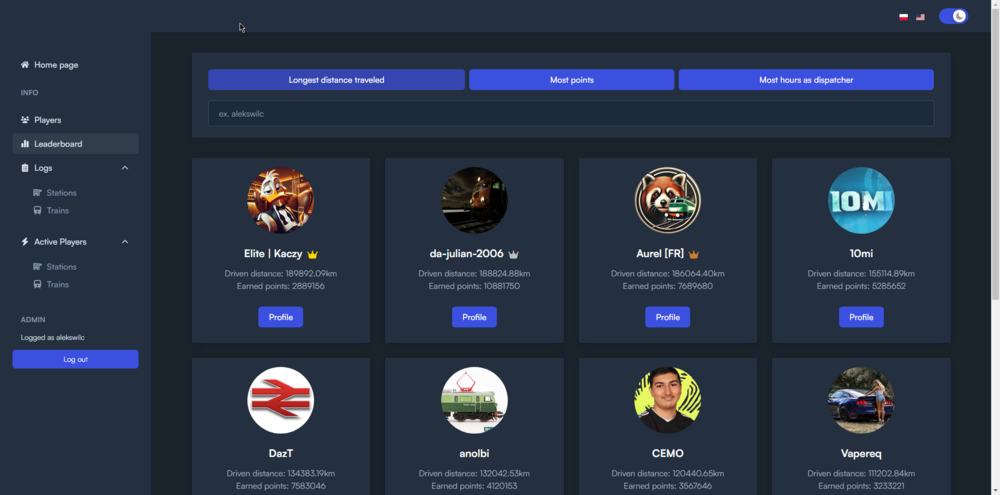The image size is (1000, 495).
Task: Click the Logs clipboard icon
Action: (x=25, y=168)
